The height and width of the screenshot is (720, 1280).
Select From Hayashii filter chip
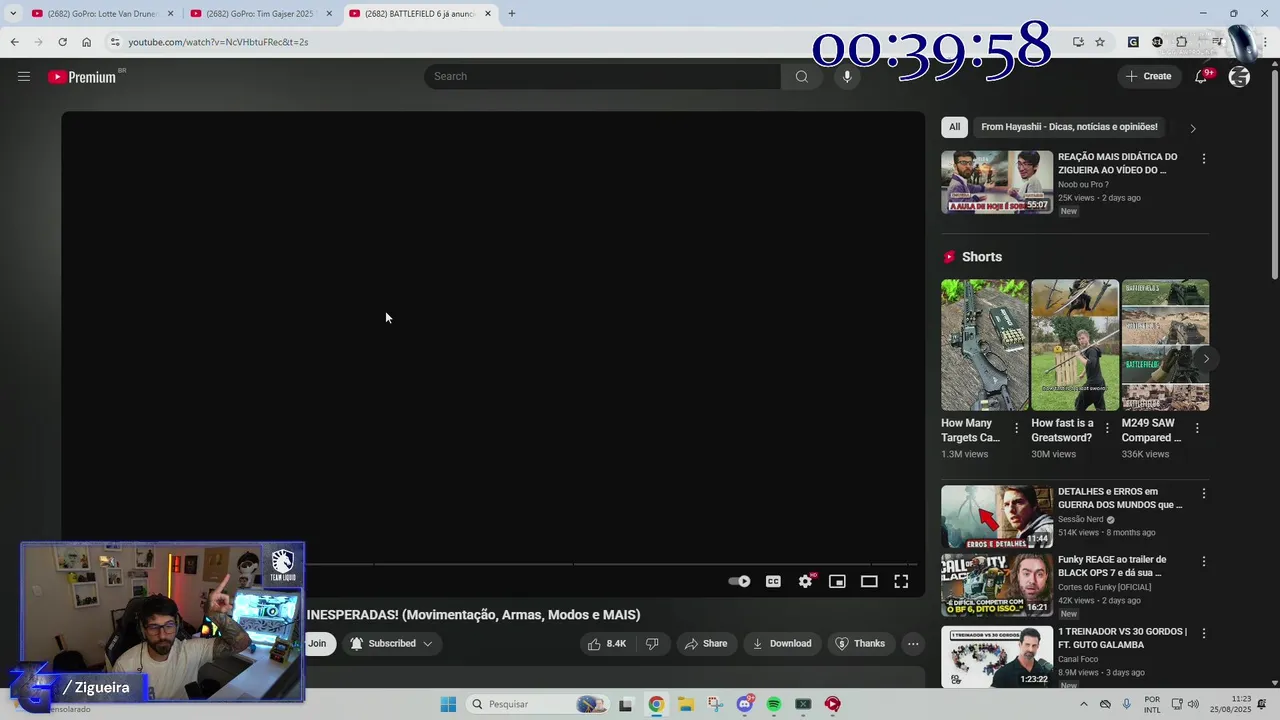point(1069,127)
